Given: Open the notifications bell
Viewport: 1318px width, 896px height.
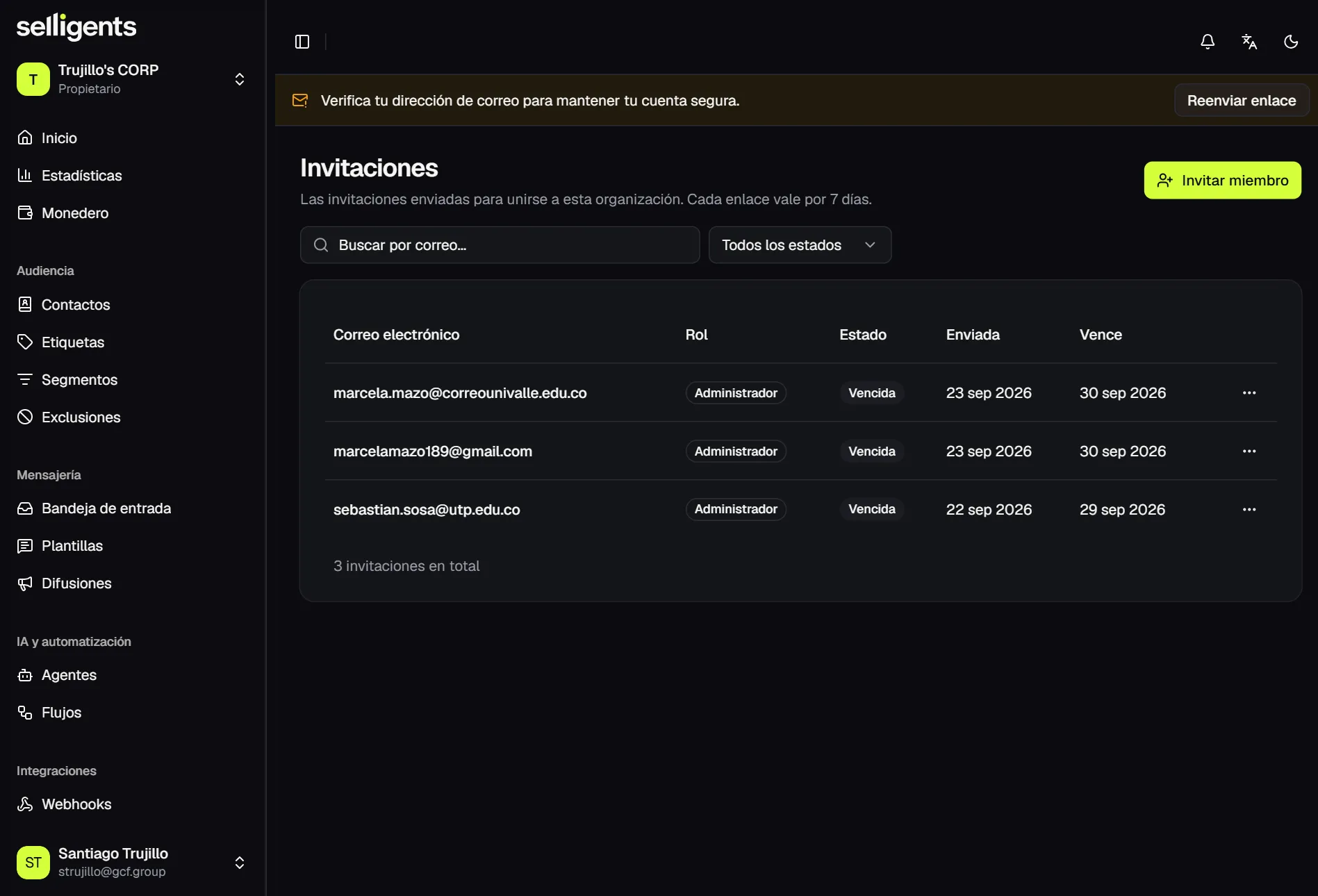Looking at the screenshot, I should point(1208,42).
